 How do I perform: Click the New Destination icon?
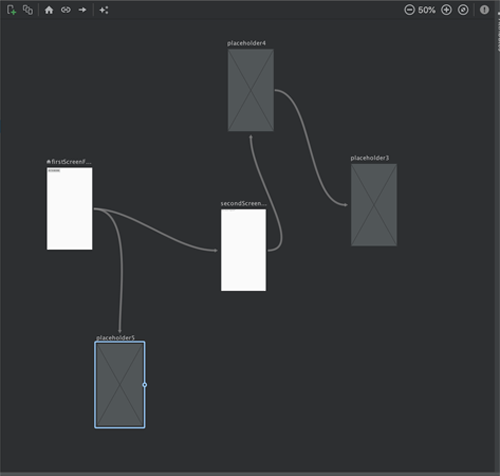11,10
